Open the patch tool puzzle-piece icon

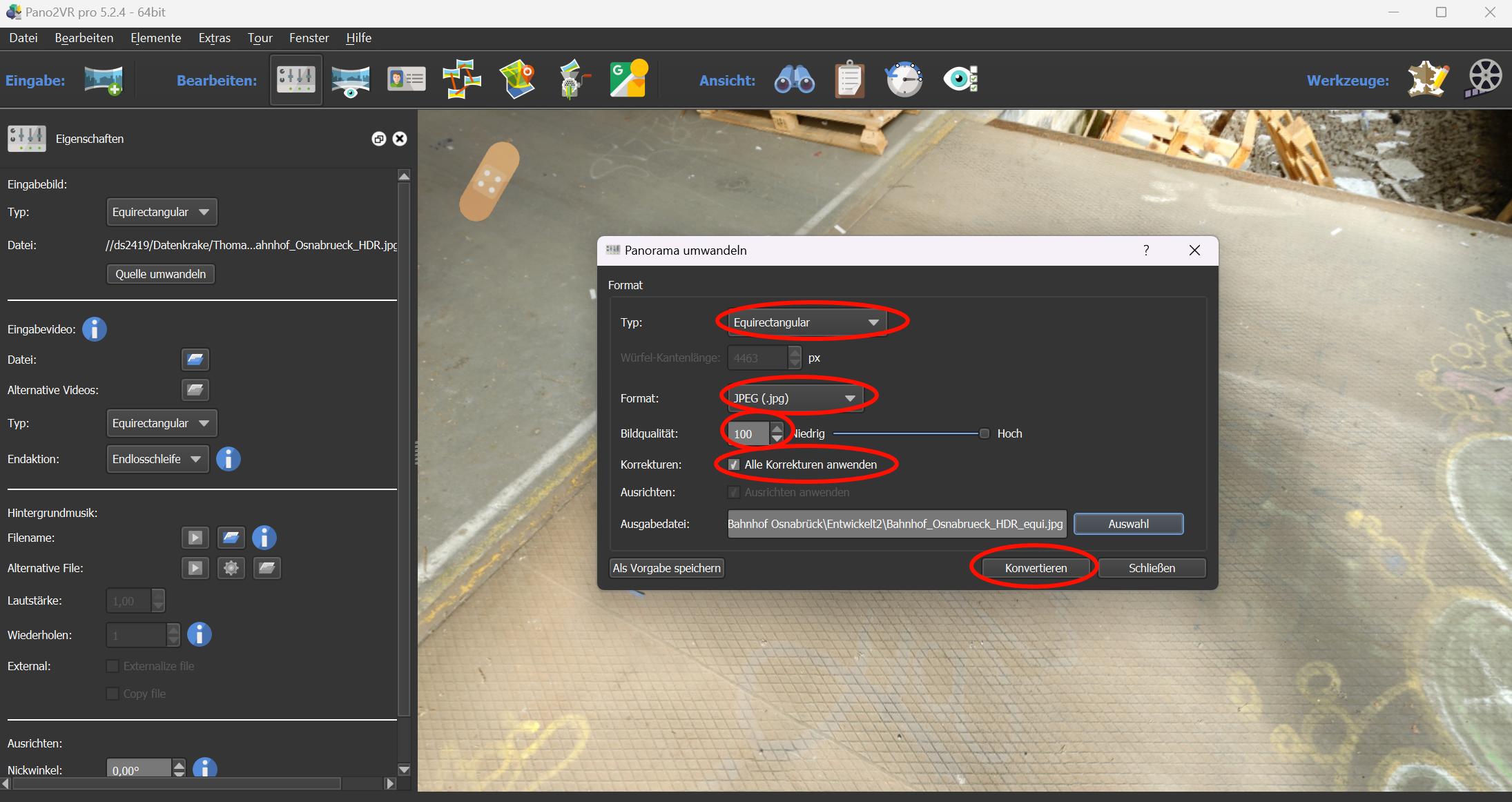point(1428,79)
